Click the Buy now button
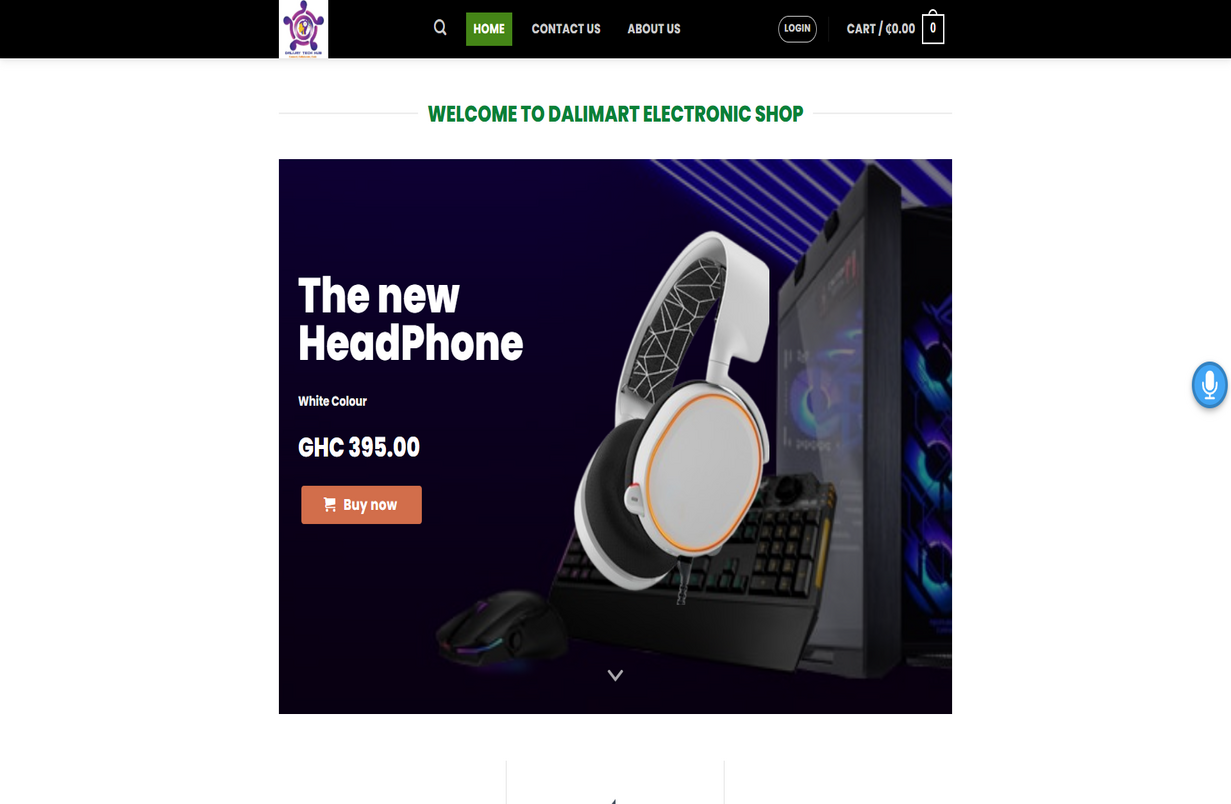 coord(361,505)
